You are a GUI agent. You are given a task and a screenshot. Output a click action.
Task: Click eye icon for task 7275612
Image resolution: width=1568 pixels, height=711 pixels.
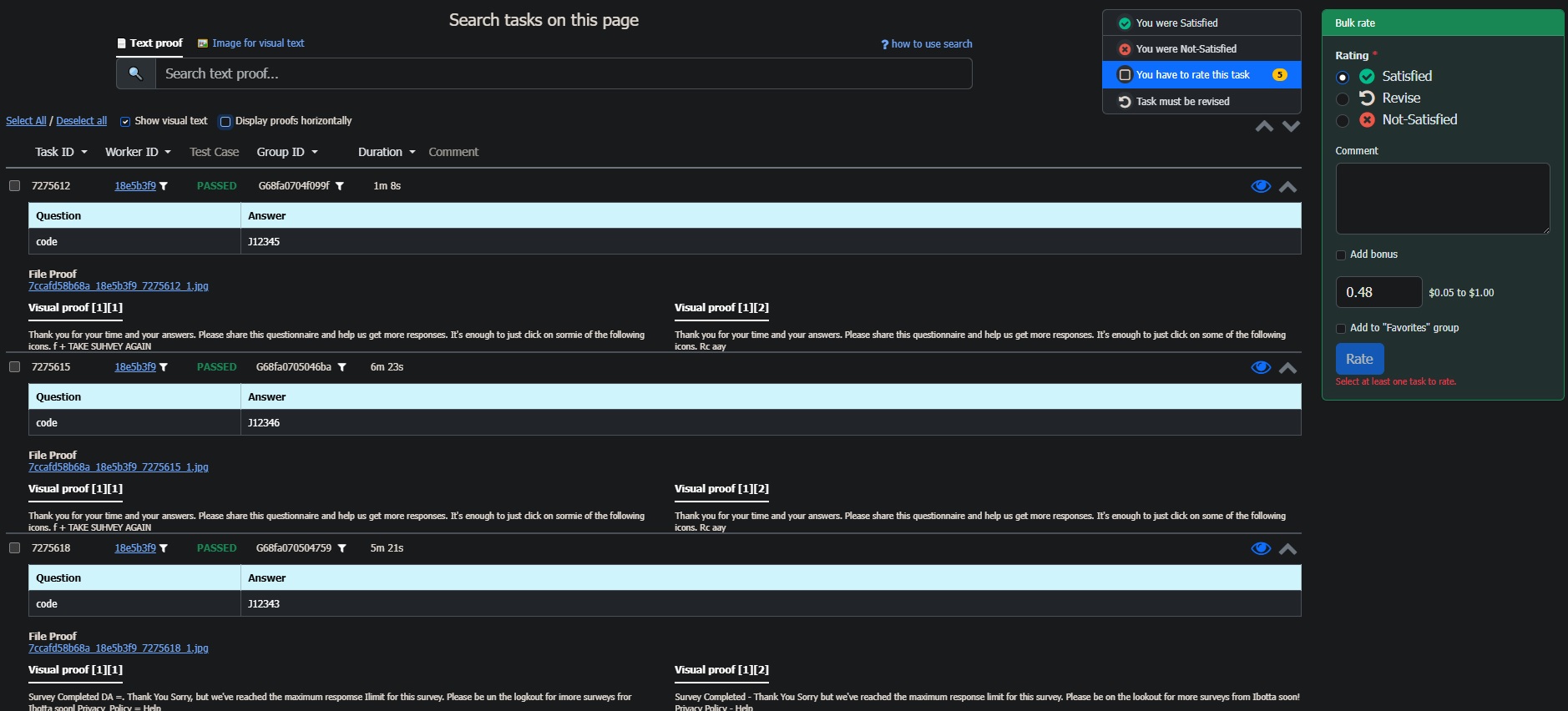point(1260,186)
